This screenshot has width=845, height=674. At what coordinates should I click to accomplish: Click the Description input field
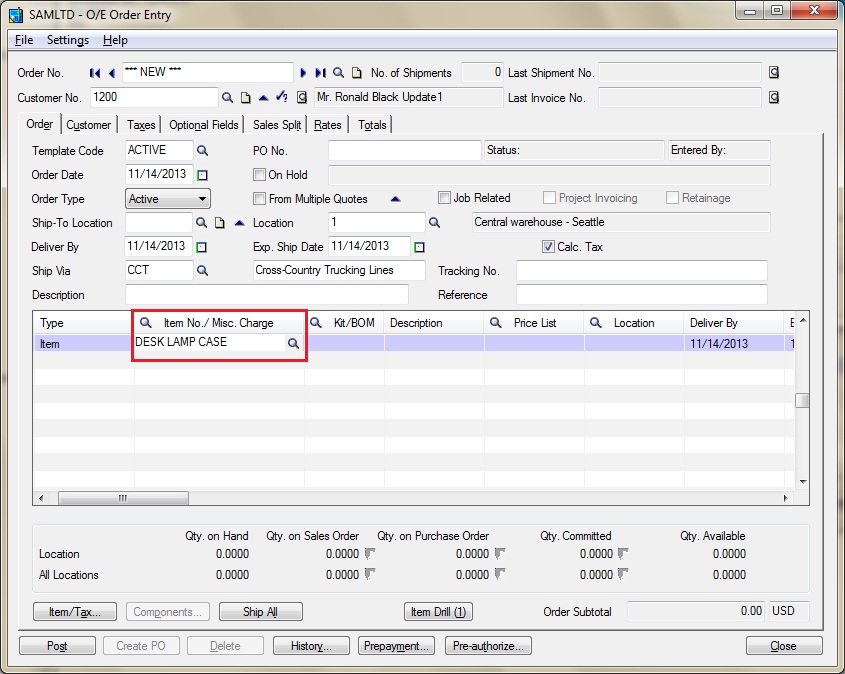pos(267,295)
